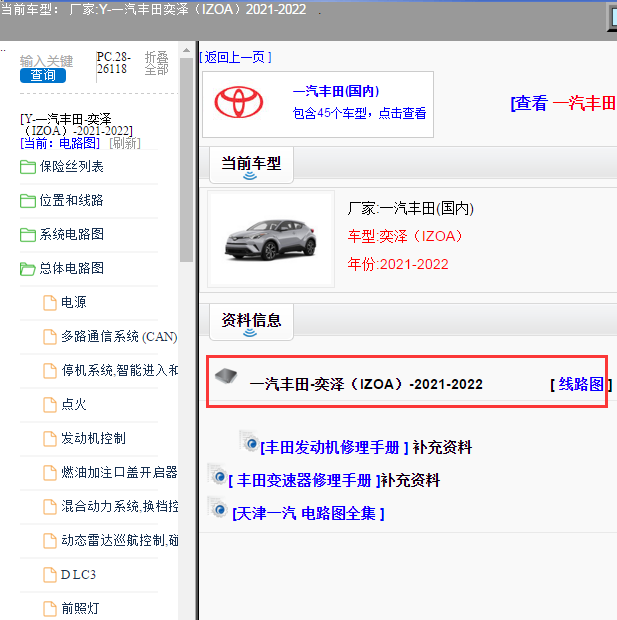This screenshot has height=620, width=617.
Task: Click the monitor icon in the title bar
Action: [x=612, y=18]
